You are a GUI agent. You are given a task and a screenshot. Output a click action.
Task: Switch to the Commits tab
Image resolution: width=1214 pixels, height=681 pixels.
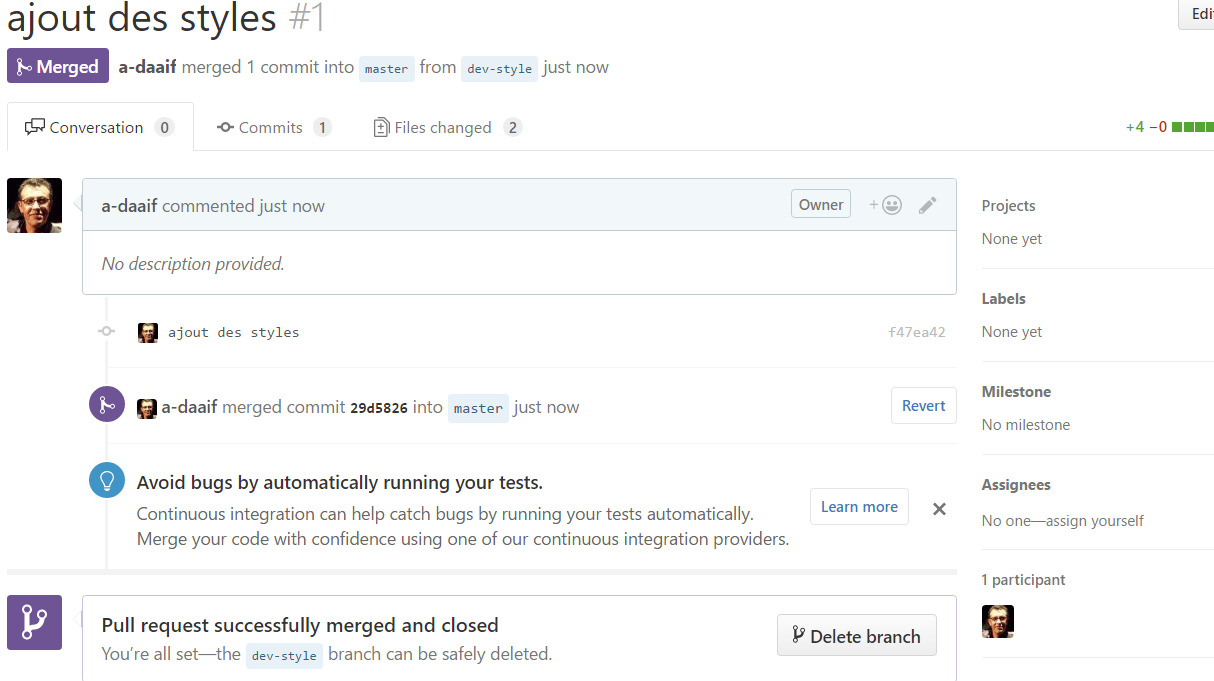pos(273,127)
